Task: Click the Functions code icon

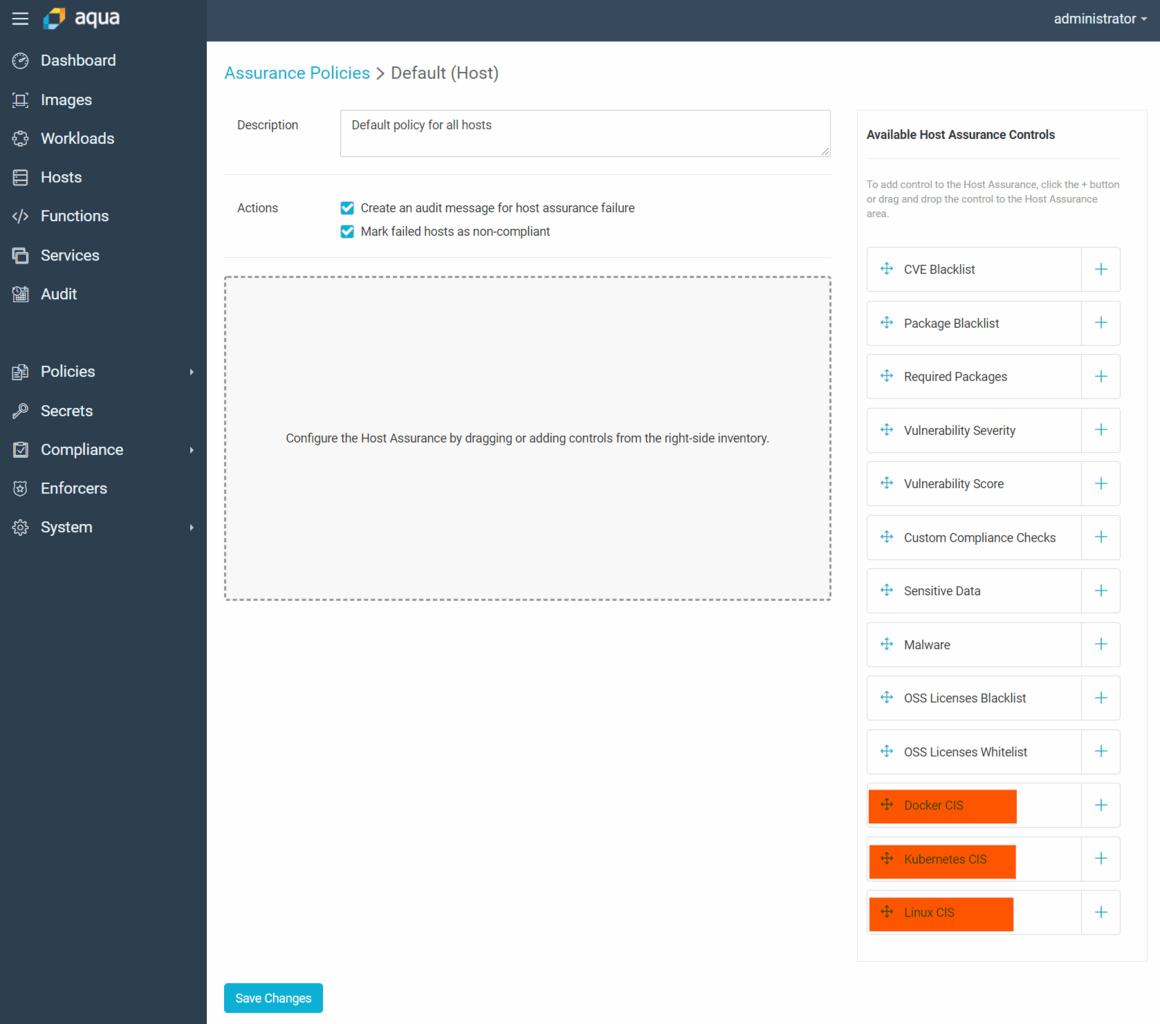Action: click(x=21, y=216)
